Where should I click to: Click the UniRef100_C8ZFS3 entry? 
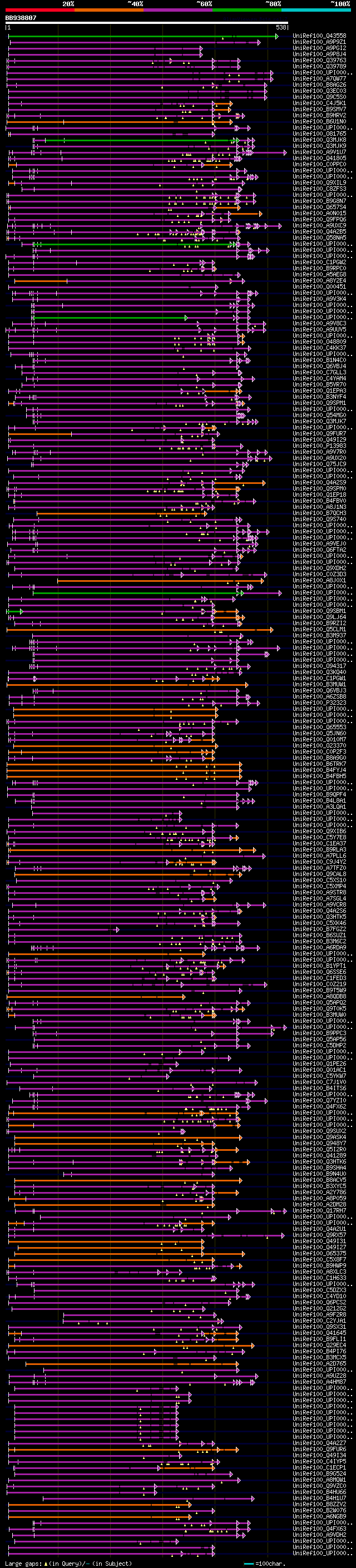point(319,189)
